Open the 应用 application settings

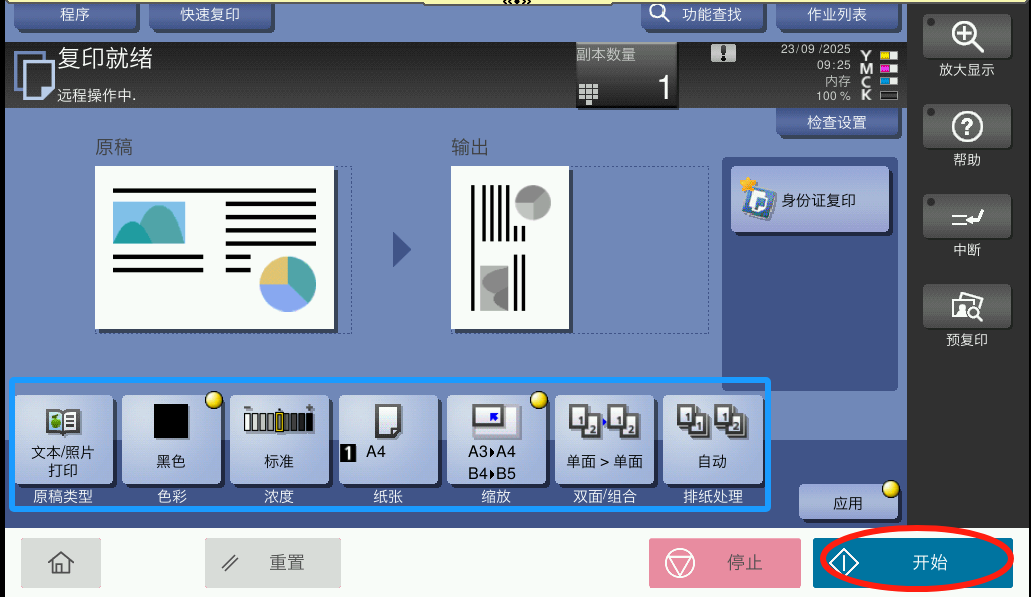tap(848, 503)
